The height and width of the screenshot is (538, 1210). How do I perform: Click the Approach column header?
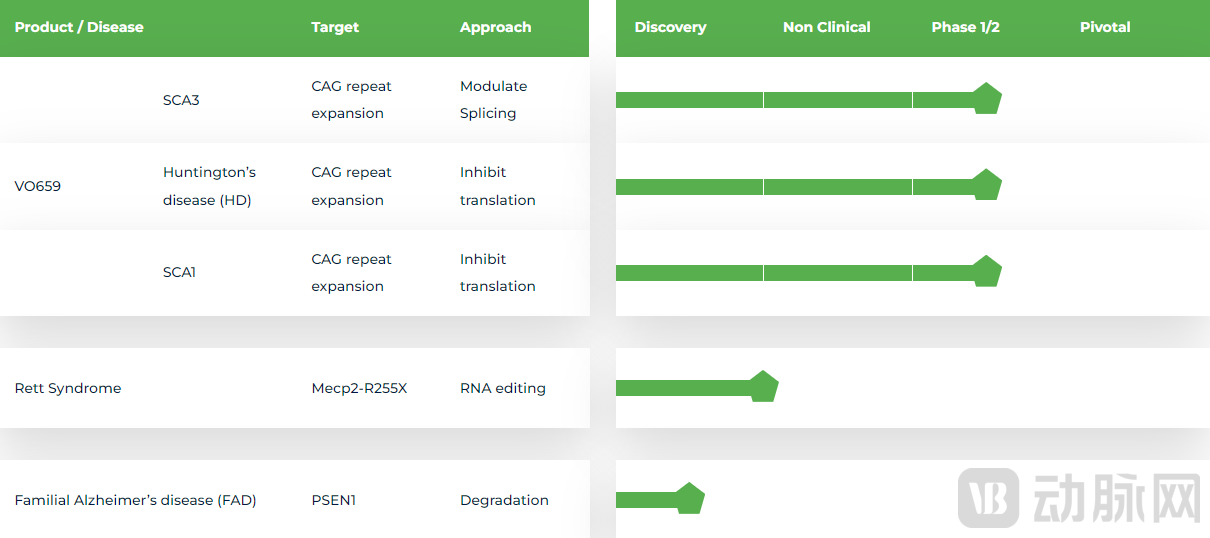(495, 27)
